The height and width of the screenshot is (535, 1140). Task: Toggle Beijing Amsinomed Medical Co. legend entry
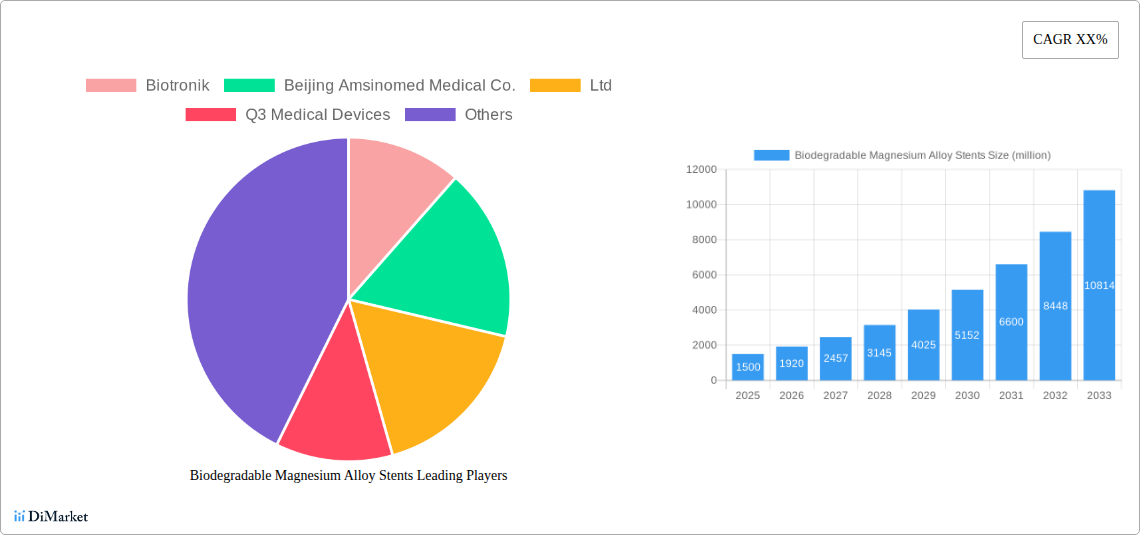point(369,86)
